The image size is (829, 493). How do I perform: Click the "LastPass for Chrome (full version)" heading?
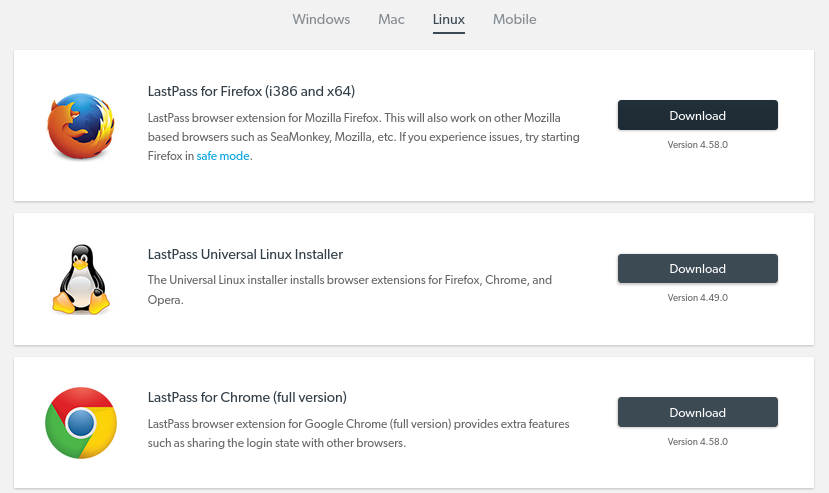pos(247,397)
